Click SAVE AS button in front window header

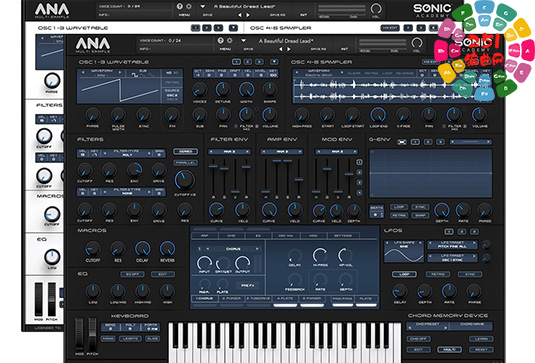[x=318, y=49]
